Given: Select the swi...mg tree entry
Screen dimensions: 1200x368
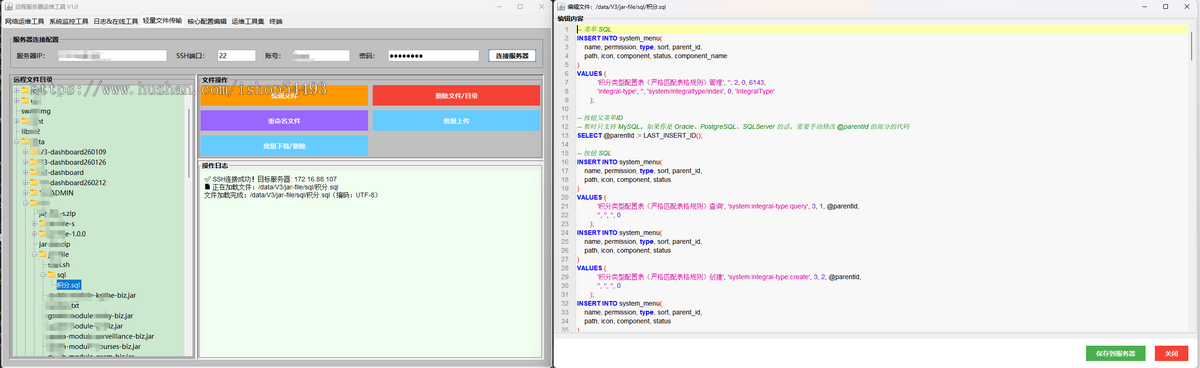Looking at the screenshot, I should pyautogui.click(x=36, y=111).
